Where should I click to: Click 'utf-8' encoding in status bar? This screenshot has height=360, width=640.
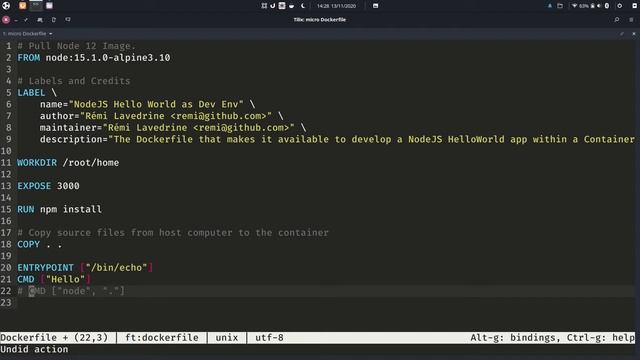click(x=269, y=338)
